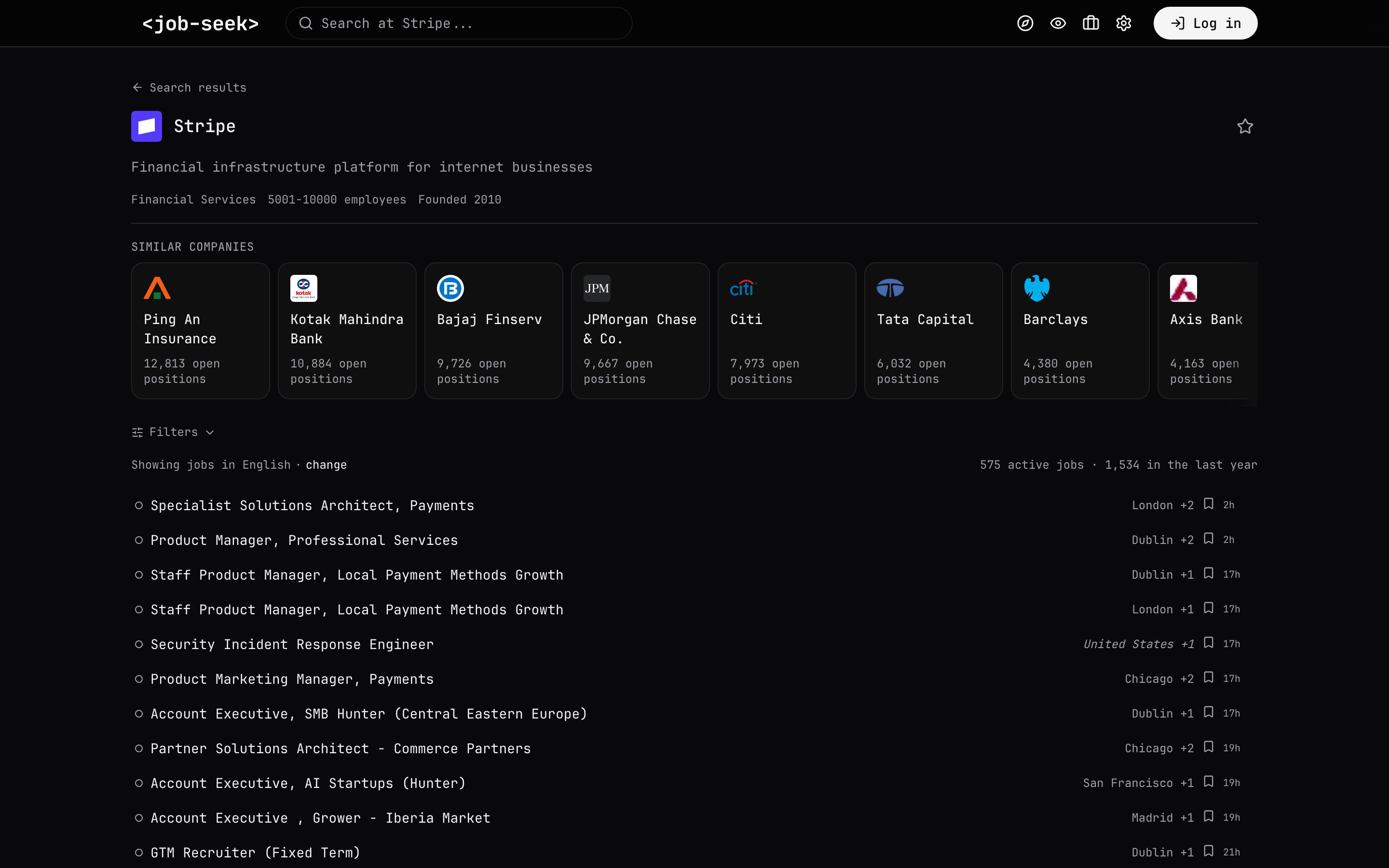Click the 575 active jobs count
This screenshot has width=1389, height=868.
pos(1032,465)
